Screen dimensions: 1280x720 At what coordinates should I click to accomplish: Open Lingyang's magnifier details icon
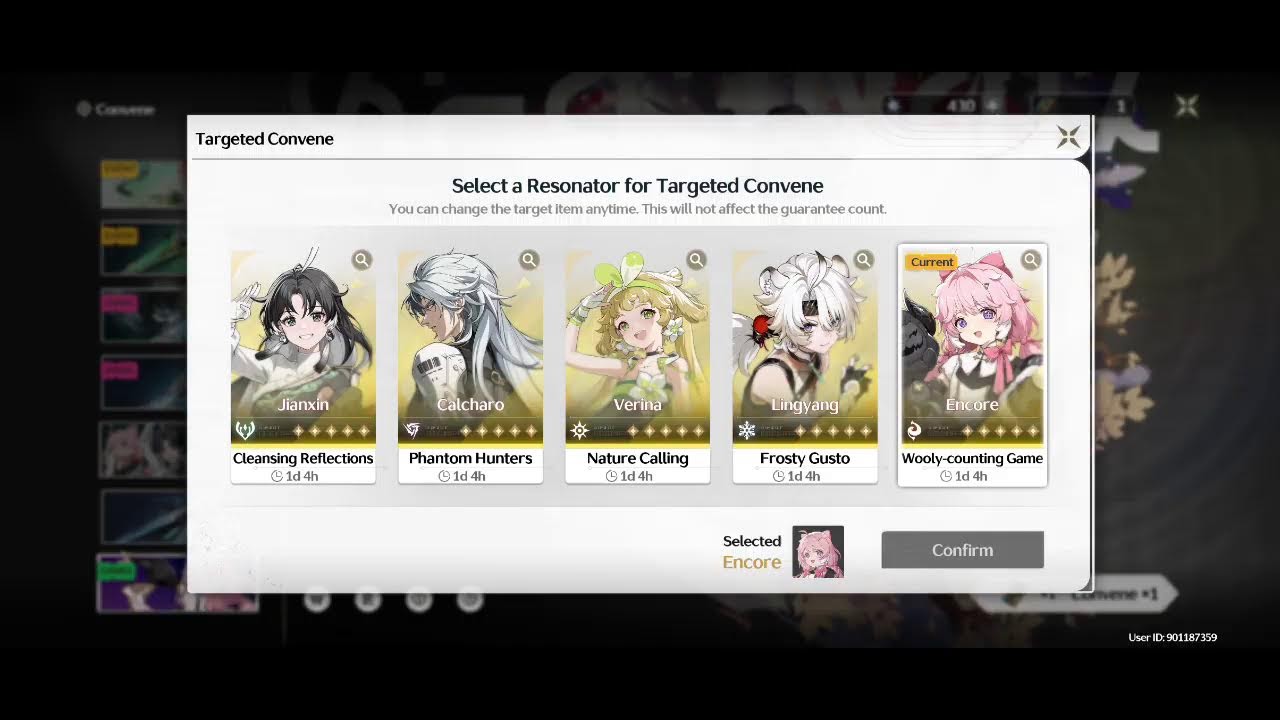(864, 260)
